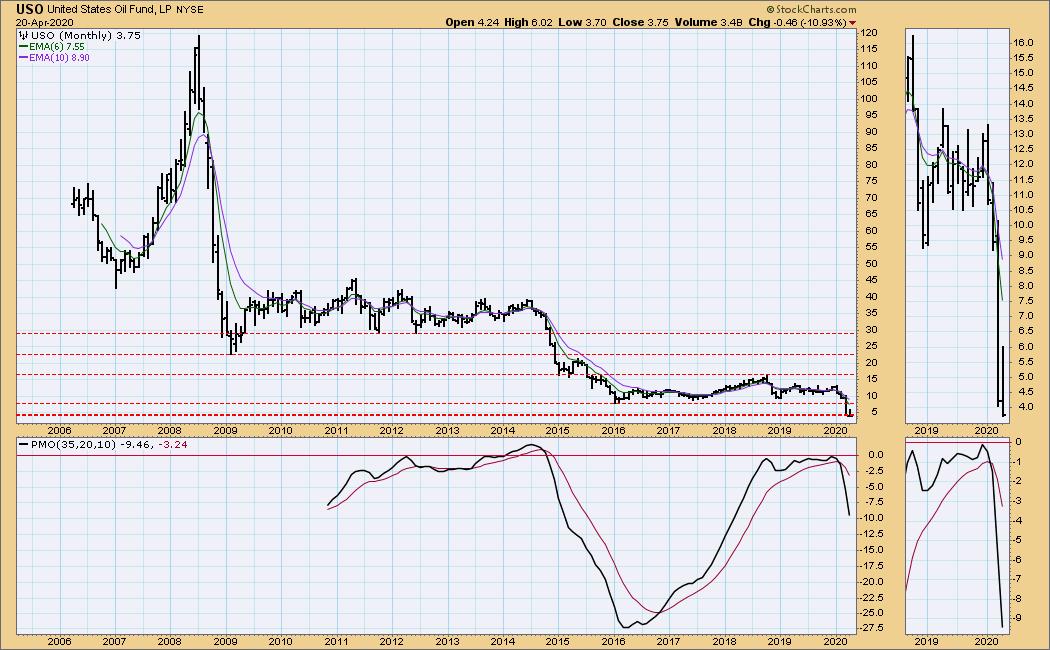This screenshot has height=650, width=1050.
Task: Click the EMA(10) 8.90 legend entry
Action: pyautogui.click(x=59, y=58)
